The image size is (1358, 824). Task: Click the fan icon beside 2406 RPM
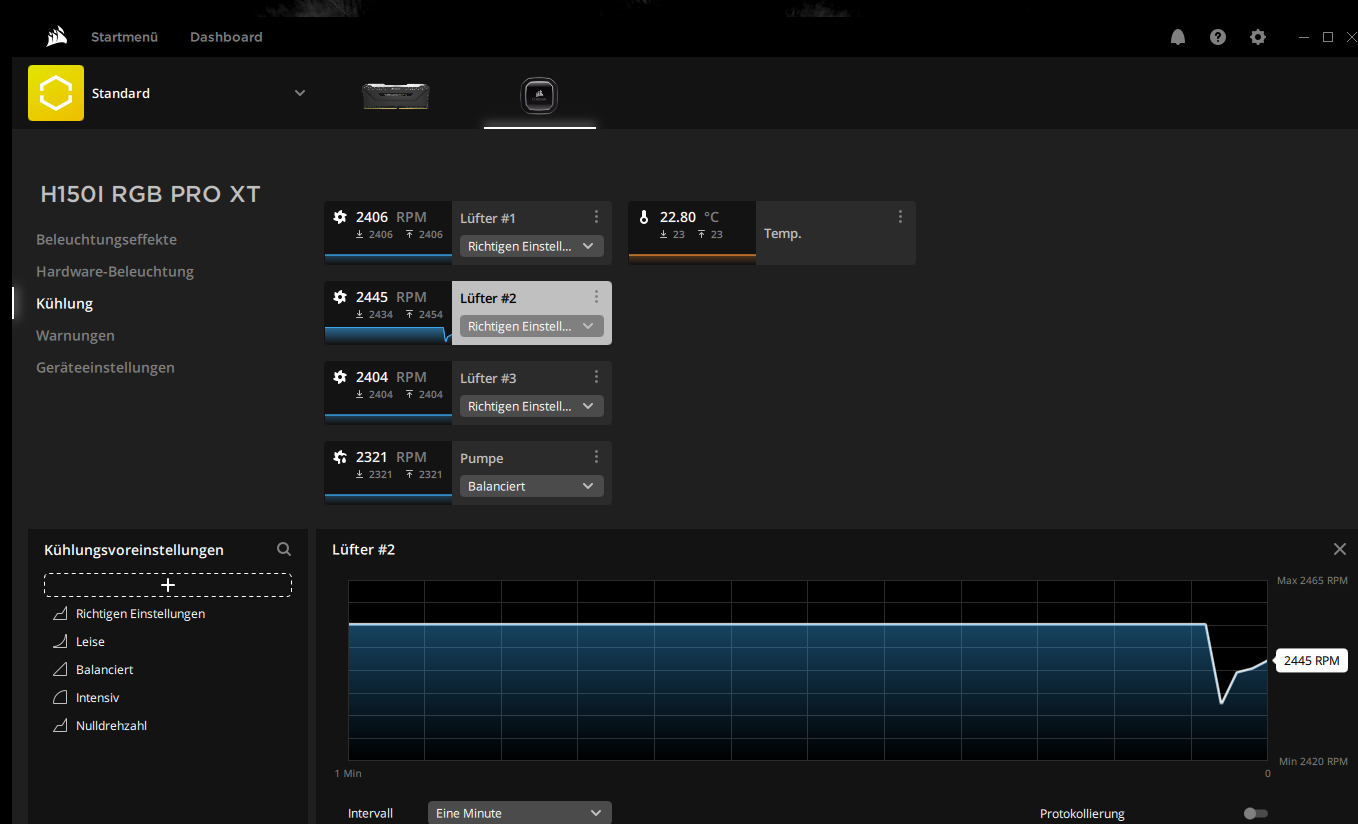click(x=340, y=217)
